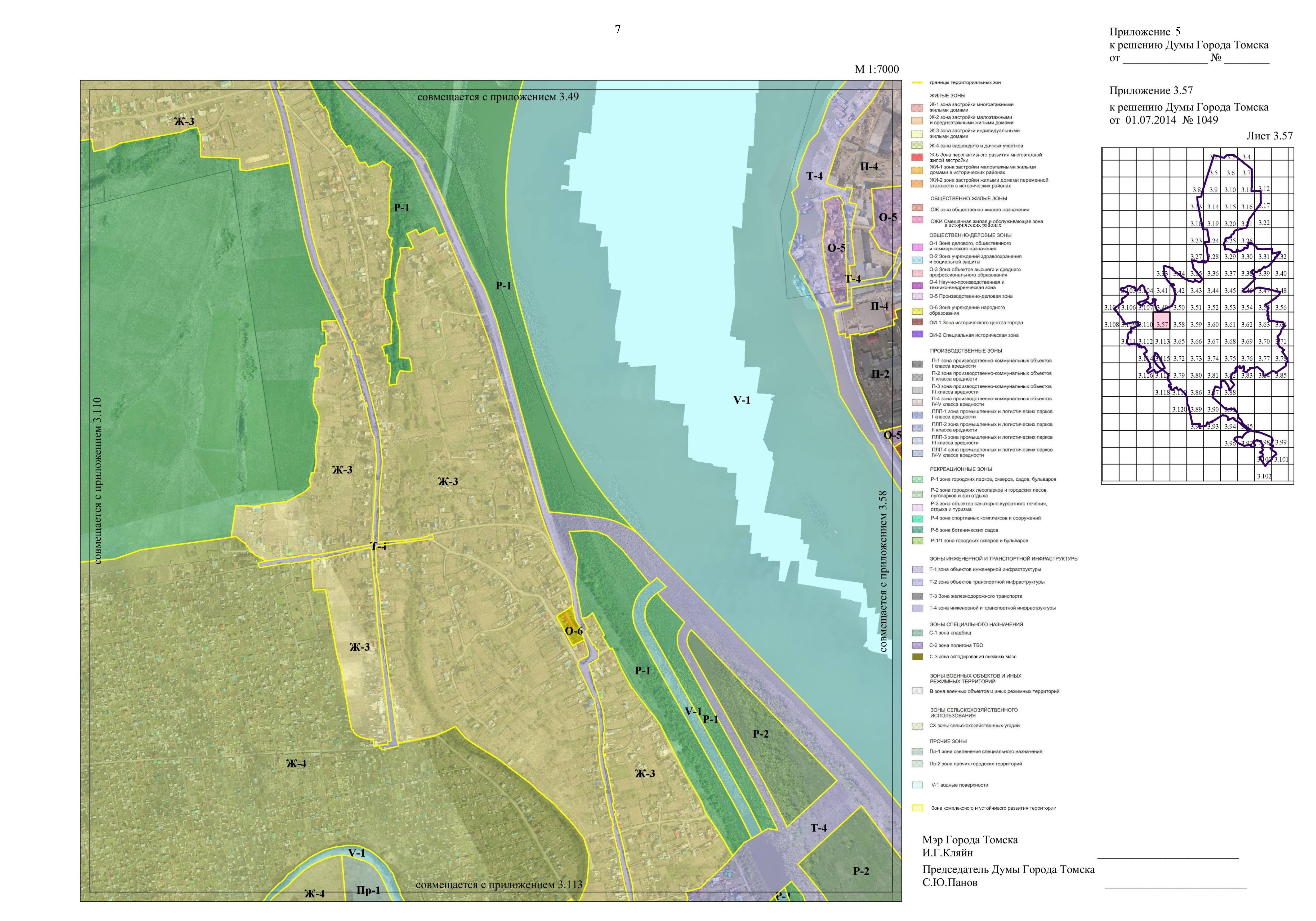Click the large V-1 river label
The height and width of the screenshot is (921, 1316).
pos(742,400)
